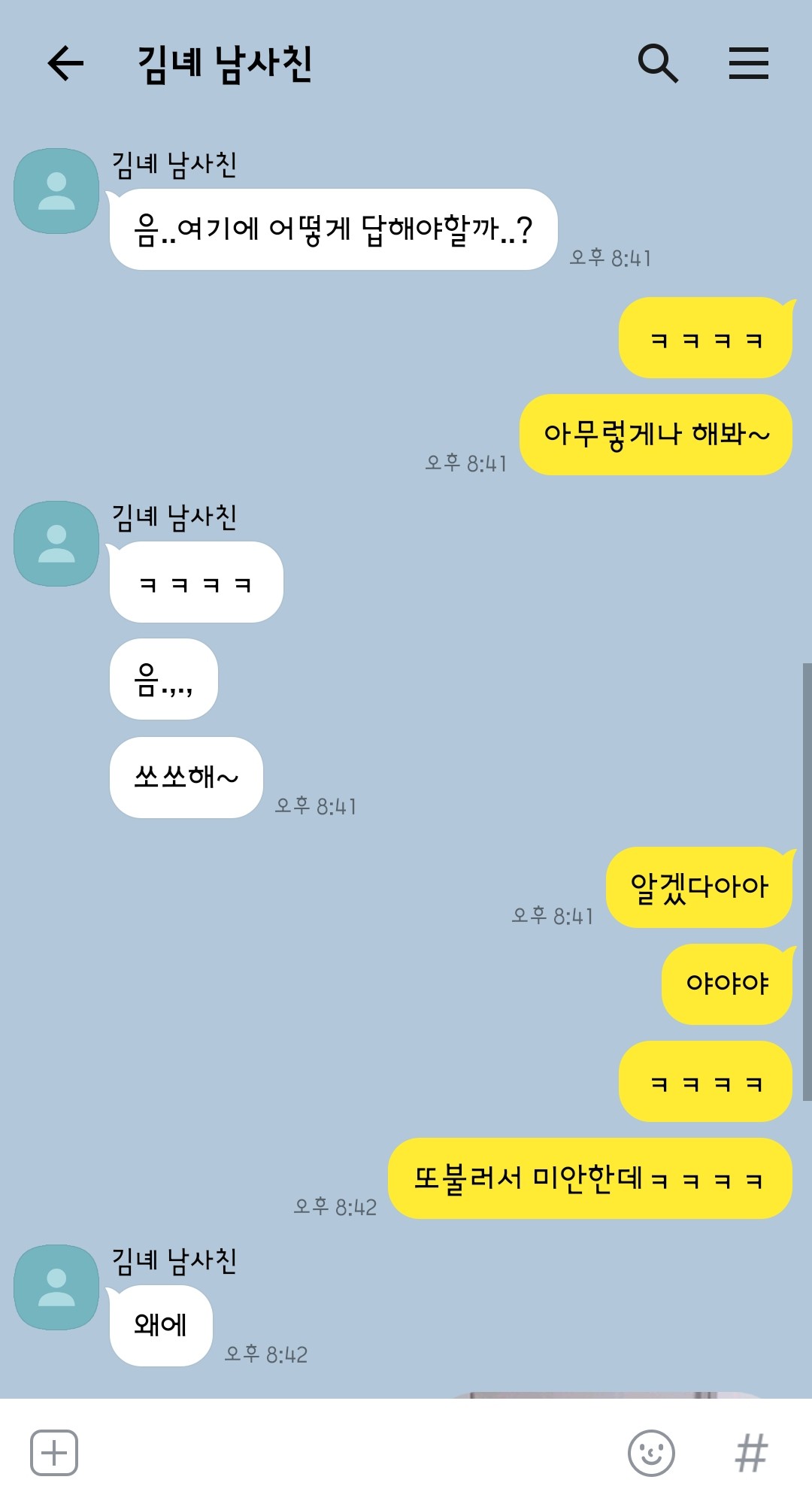Select the '쏘쏘해~' message bubble
The width and height of the screenshot is (812, 1507).
[x=186, y=778]
